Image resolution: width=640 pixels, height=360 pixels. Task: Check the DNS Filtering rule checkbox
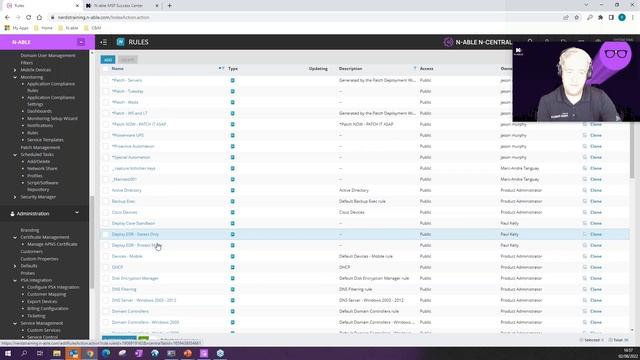[106, 289]
